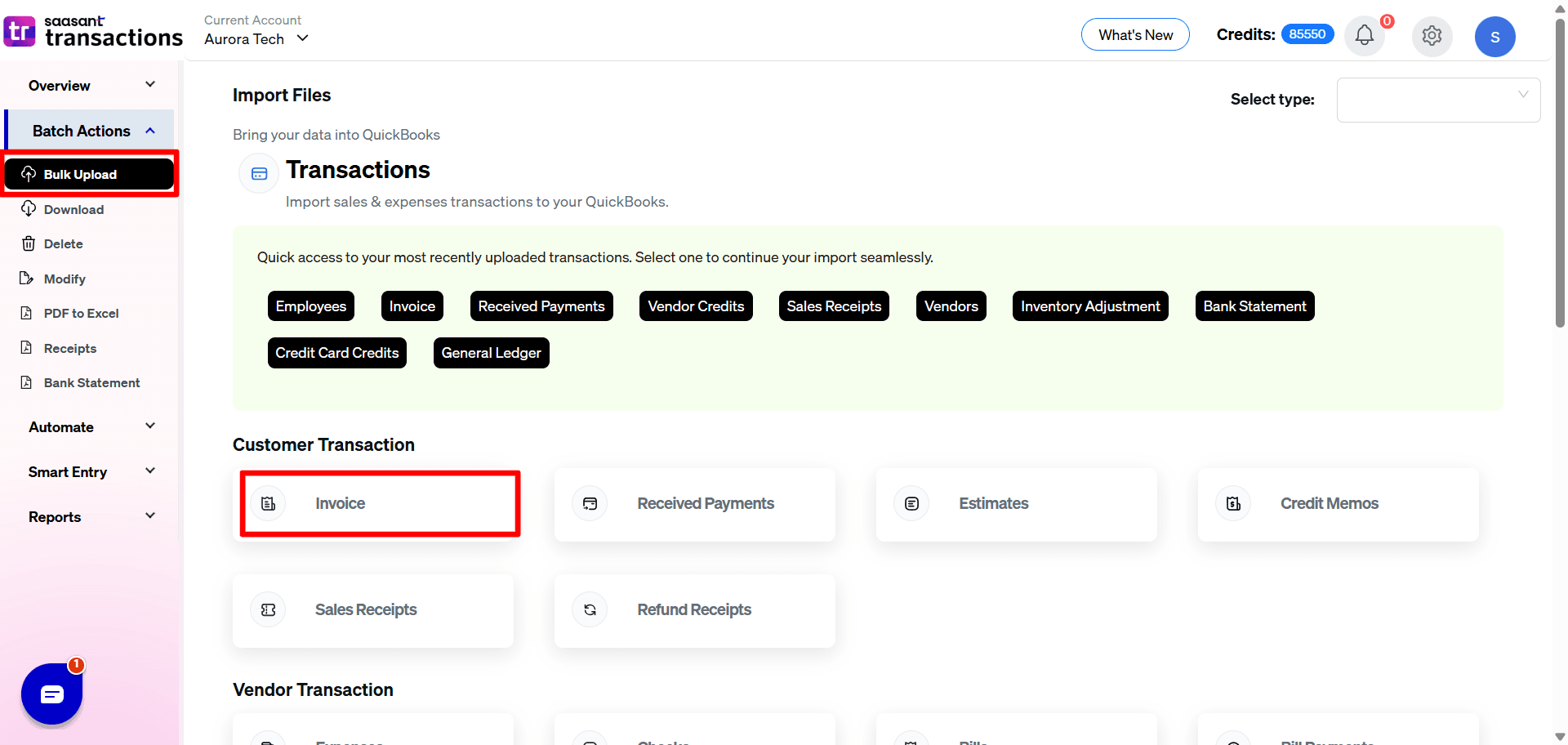Image resolution: width=1568 pixels, height=745 pixels.
Task: Open the settings gear icon
Action: point(1432,36)
